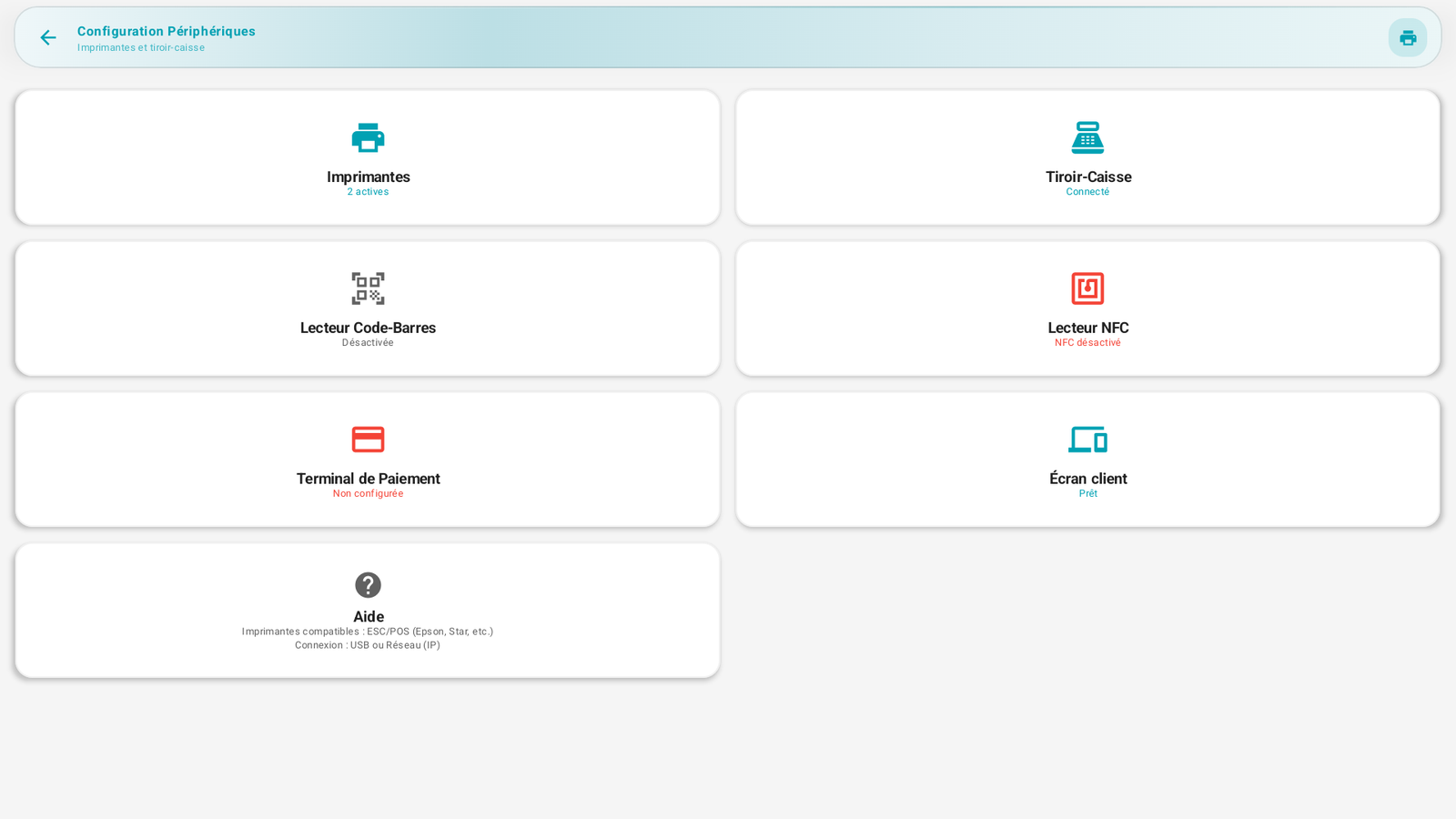Viewport: 1456px width, 819px height.
Task: Click the 'Non configurée' status text
Action: 368,494
